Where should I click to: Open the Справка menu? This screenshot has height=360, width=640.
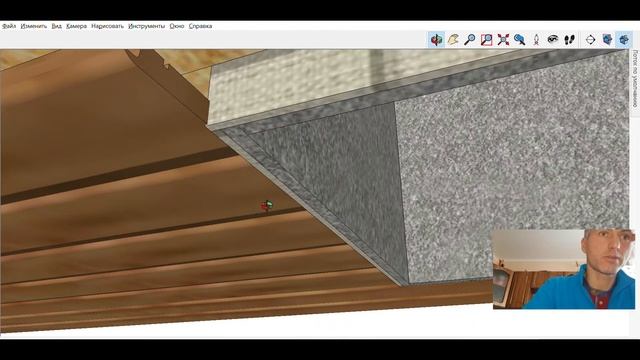click(x=200, y=26)
